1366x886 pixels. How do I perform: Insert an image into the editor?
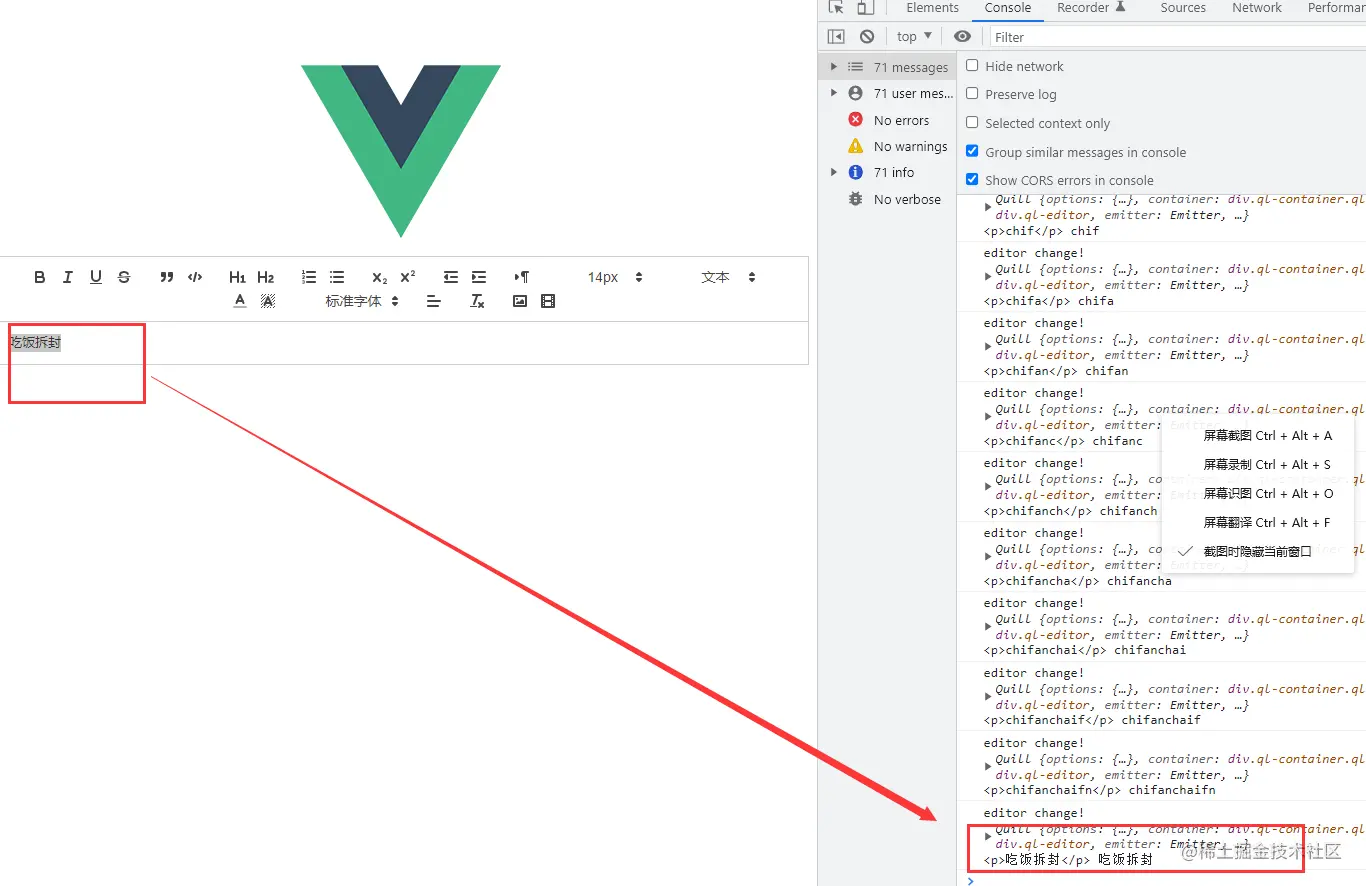520,301
